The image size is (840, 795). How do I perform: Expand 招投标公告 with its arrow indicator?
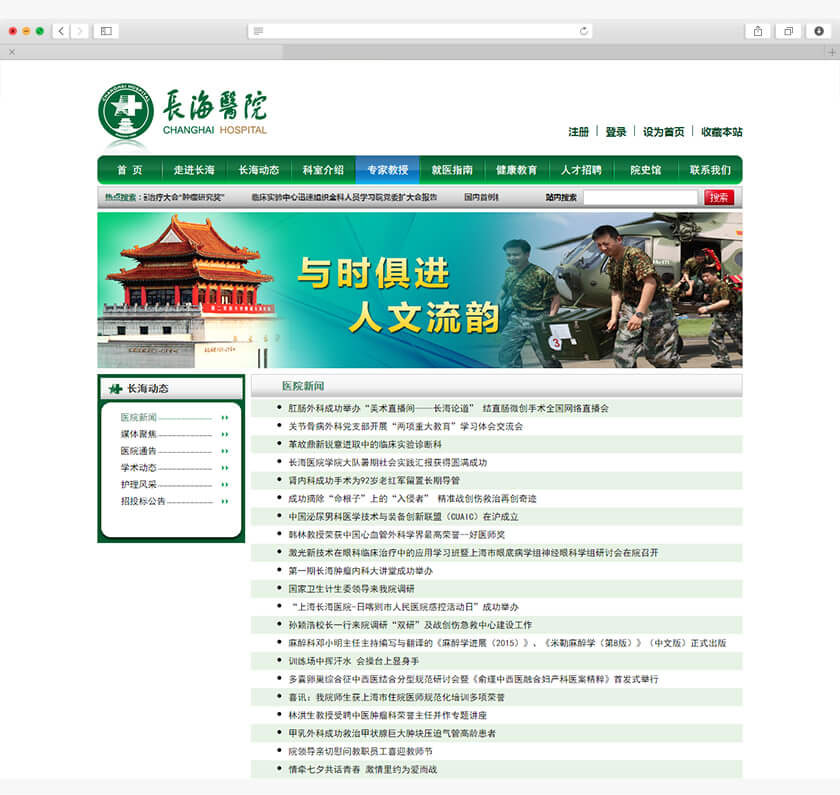tap(224, 500)
